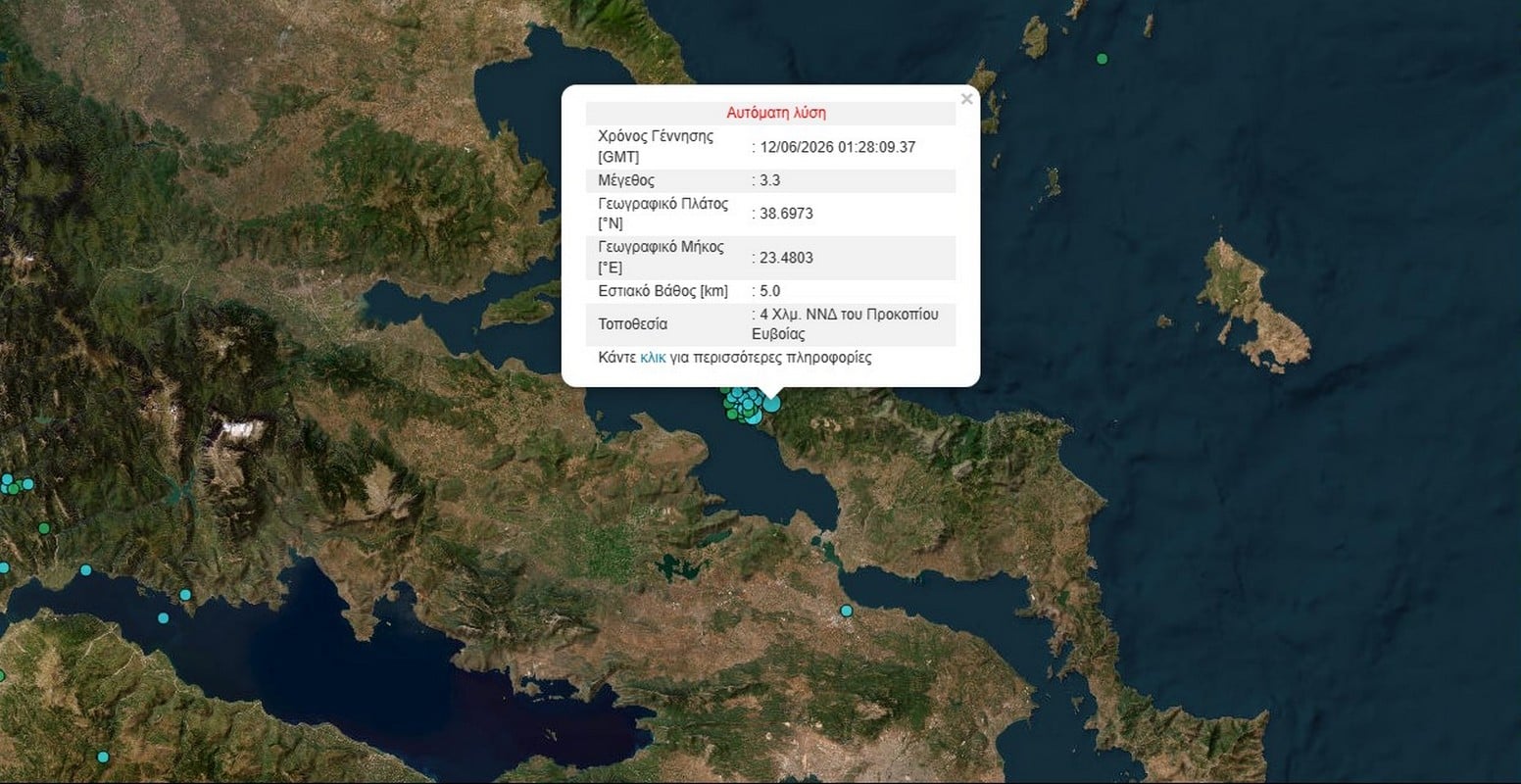Select the focal depth value '5.0'
Image resolution: width=1521 pixels, height=784 pixels.
pos(770,291)
